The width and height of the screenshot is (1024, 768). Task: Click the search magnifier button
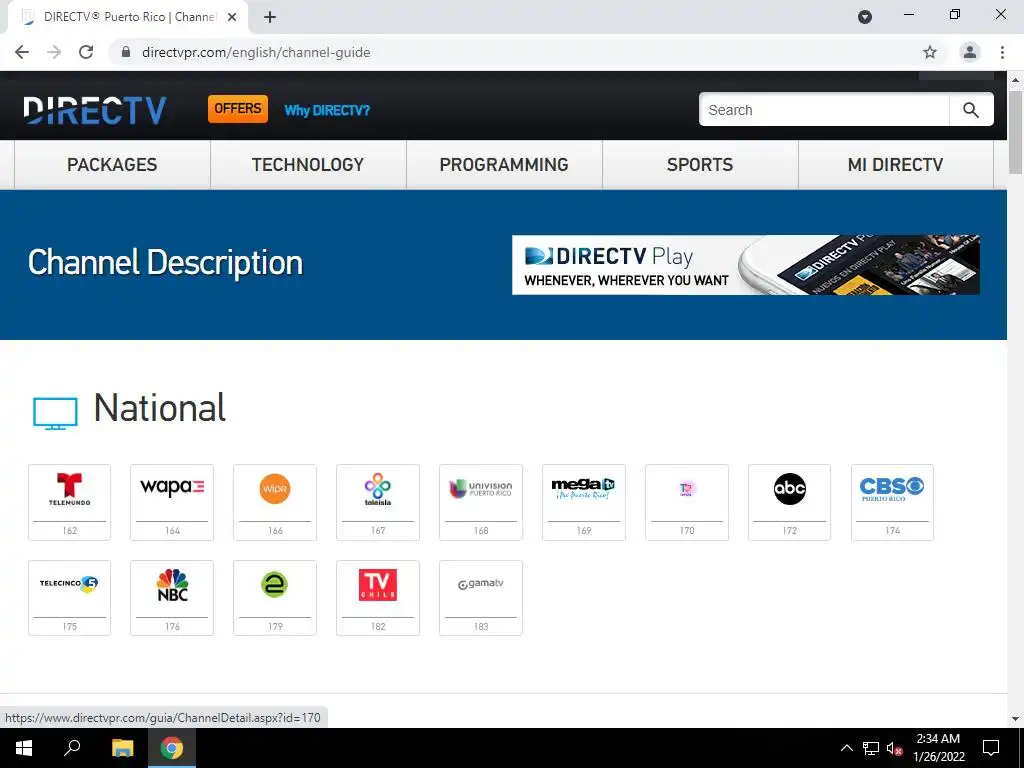[971, 110]
